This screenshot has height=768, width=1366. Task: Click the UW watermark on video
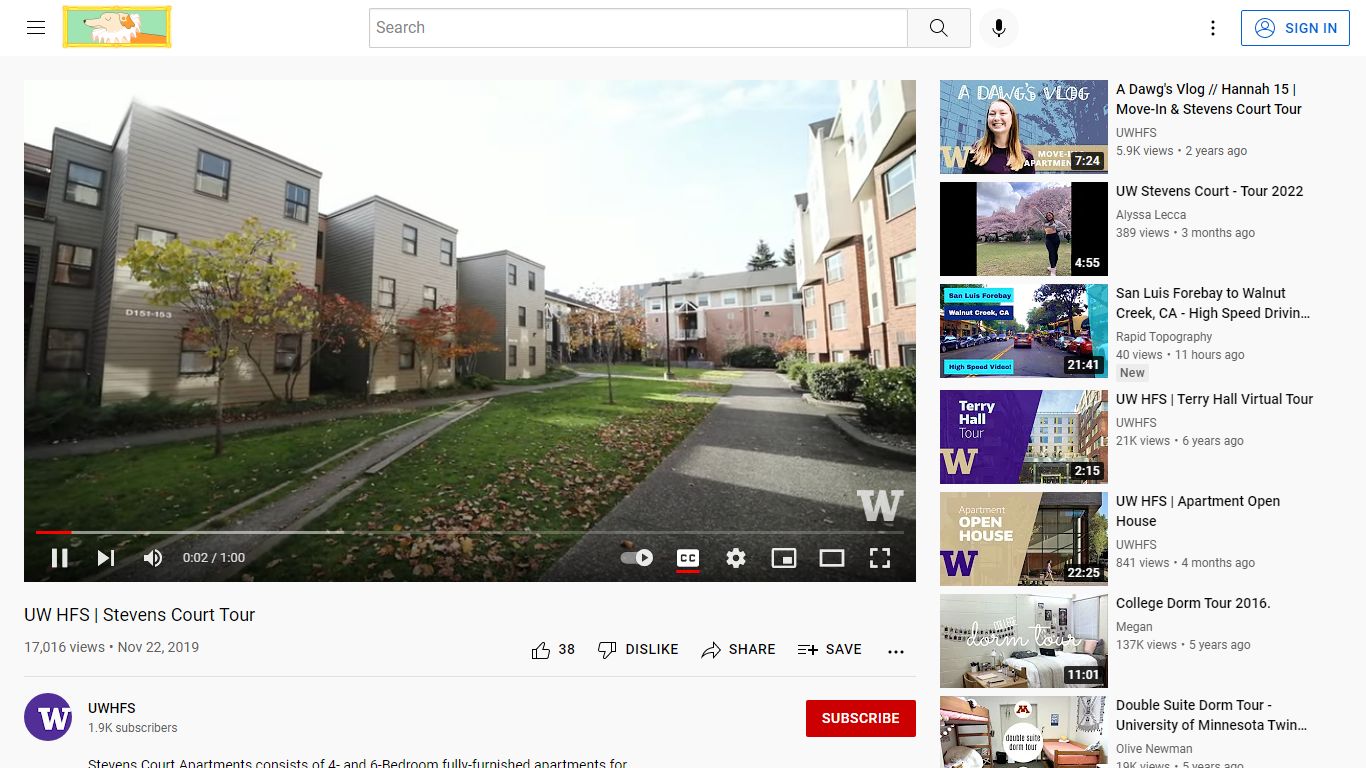[880, 506]
